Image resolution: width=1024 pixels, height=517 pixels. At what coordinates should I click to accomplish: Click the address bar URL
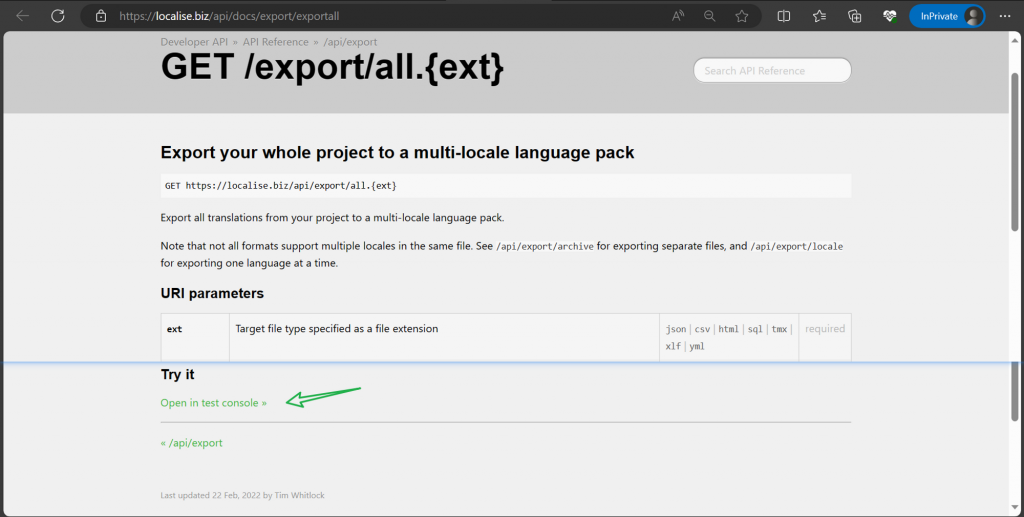pyautogui.click(x=229, y=16)
